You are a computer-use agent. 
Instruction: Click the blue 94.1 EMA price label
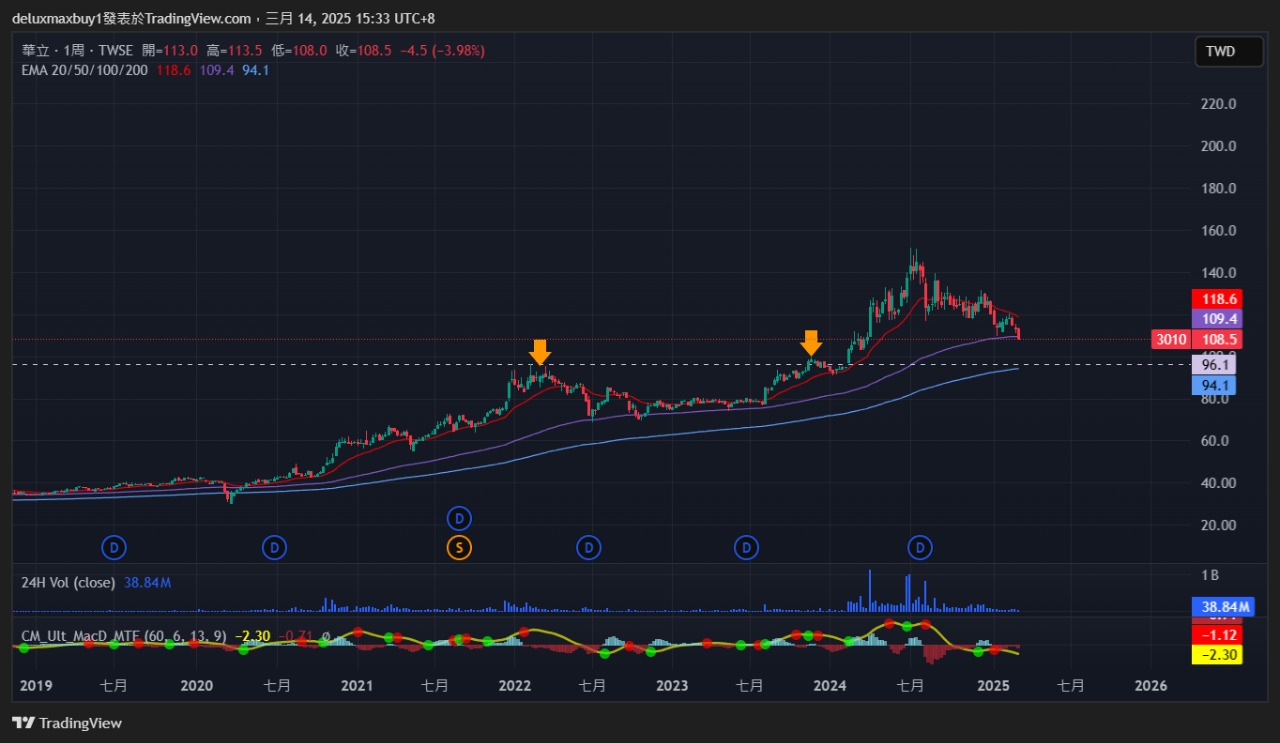[1217, 385]
